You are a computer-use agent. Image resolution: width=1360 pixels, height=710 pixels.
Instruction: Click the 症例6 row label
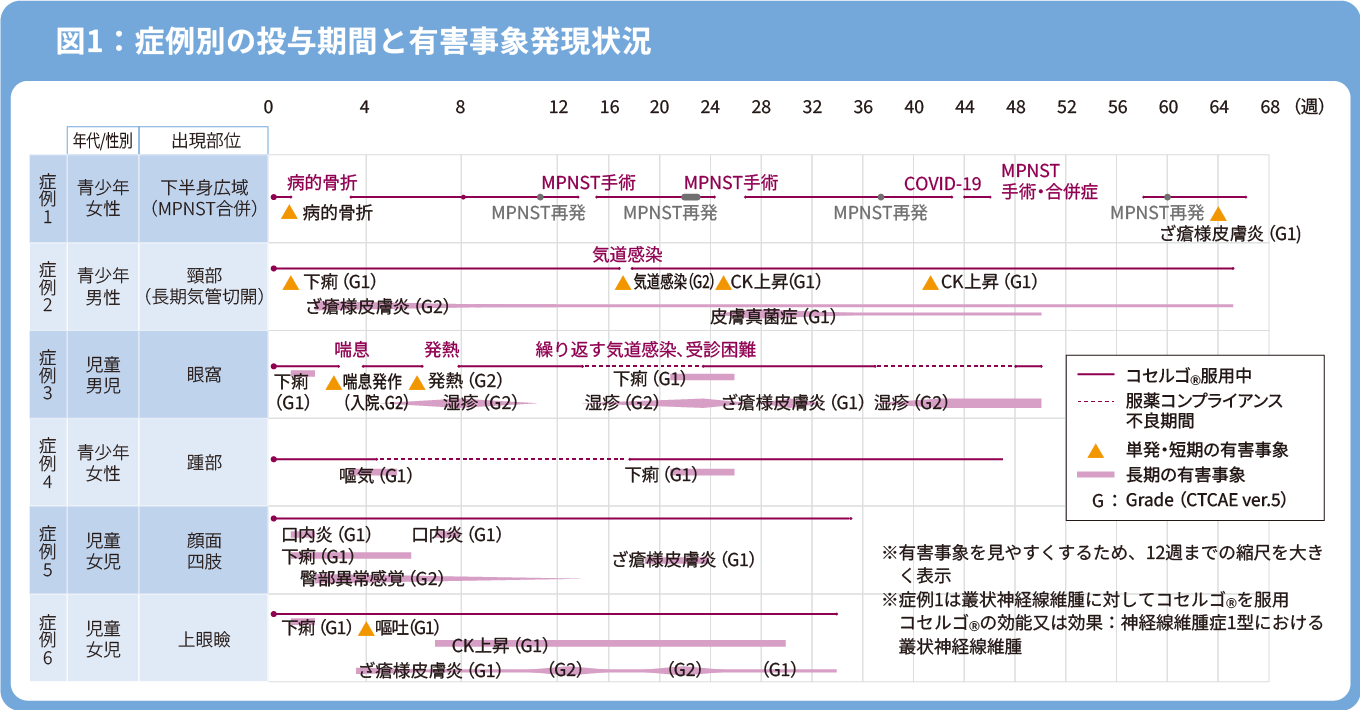pos(47,638)
